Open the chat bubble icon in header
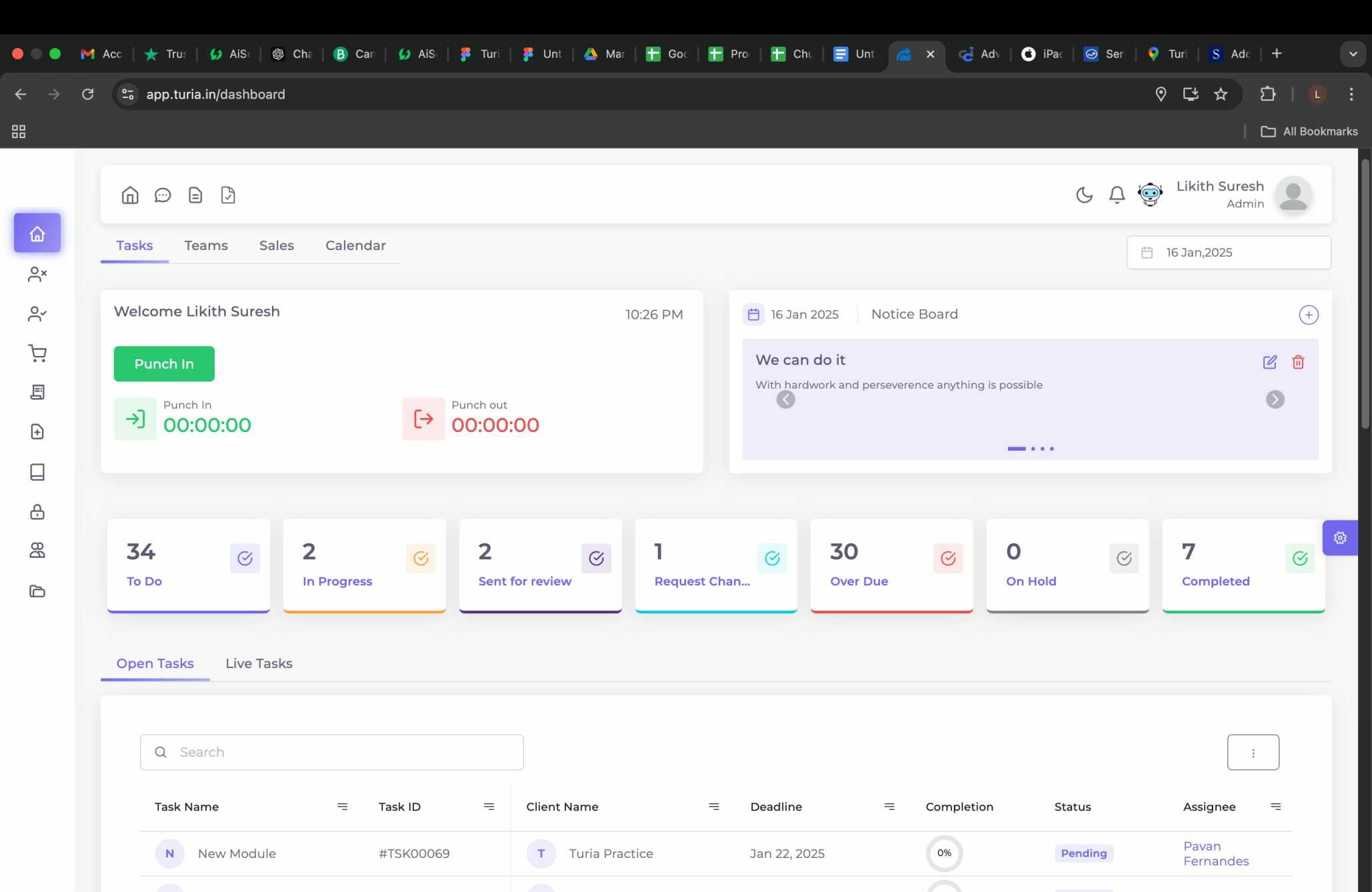 point(163,195)
